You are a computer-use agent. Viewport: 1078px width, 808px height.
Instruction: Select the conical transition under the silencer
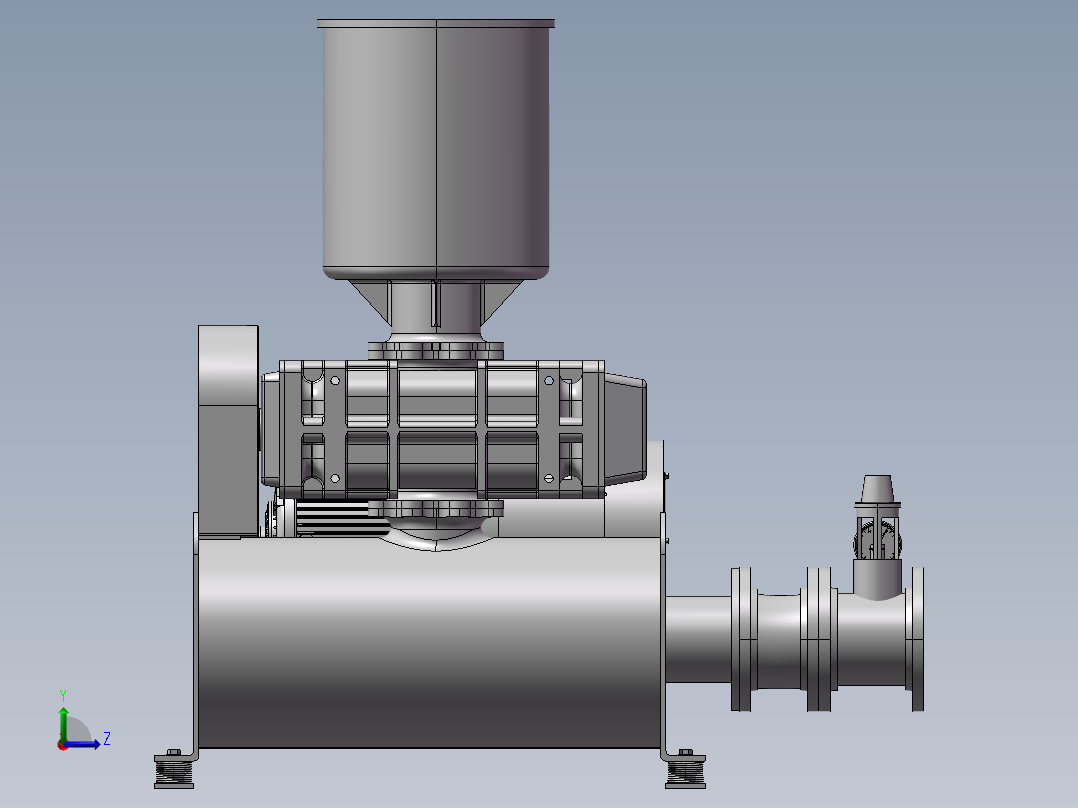tap(436, 303)
